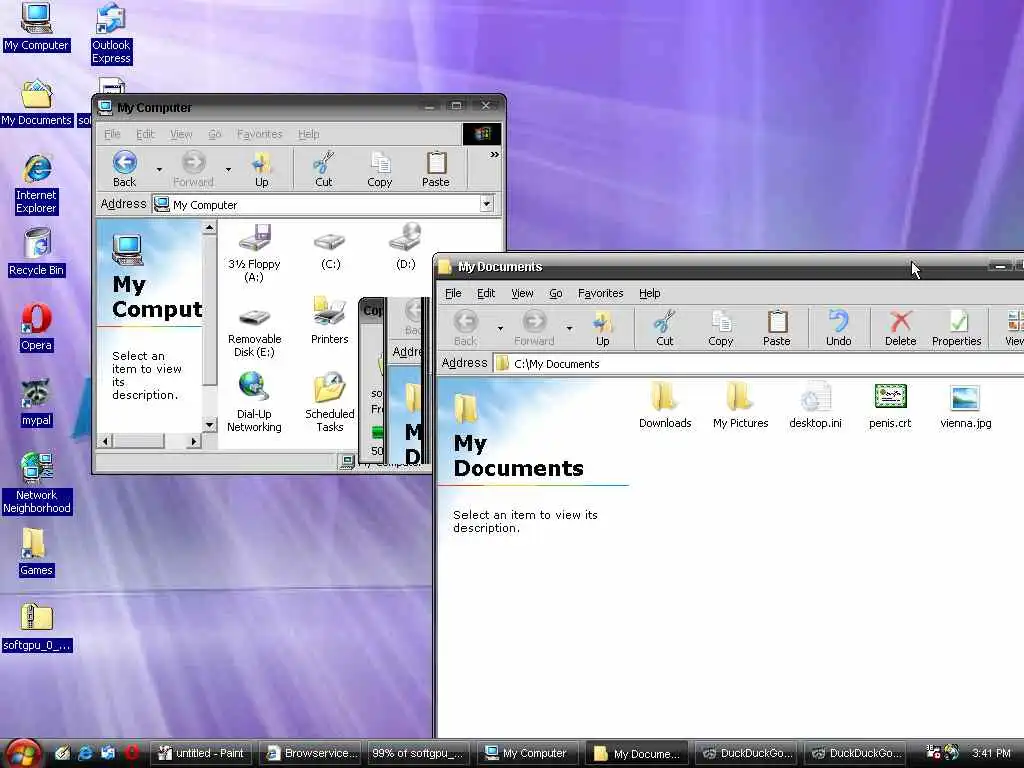
Task: Launch Opera from the desktop
Action: tap(36, 327)
